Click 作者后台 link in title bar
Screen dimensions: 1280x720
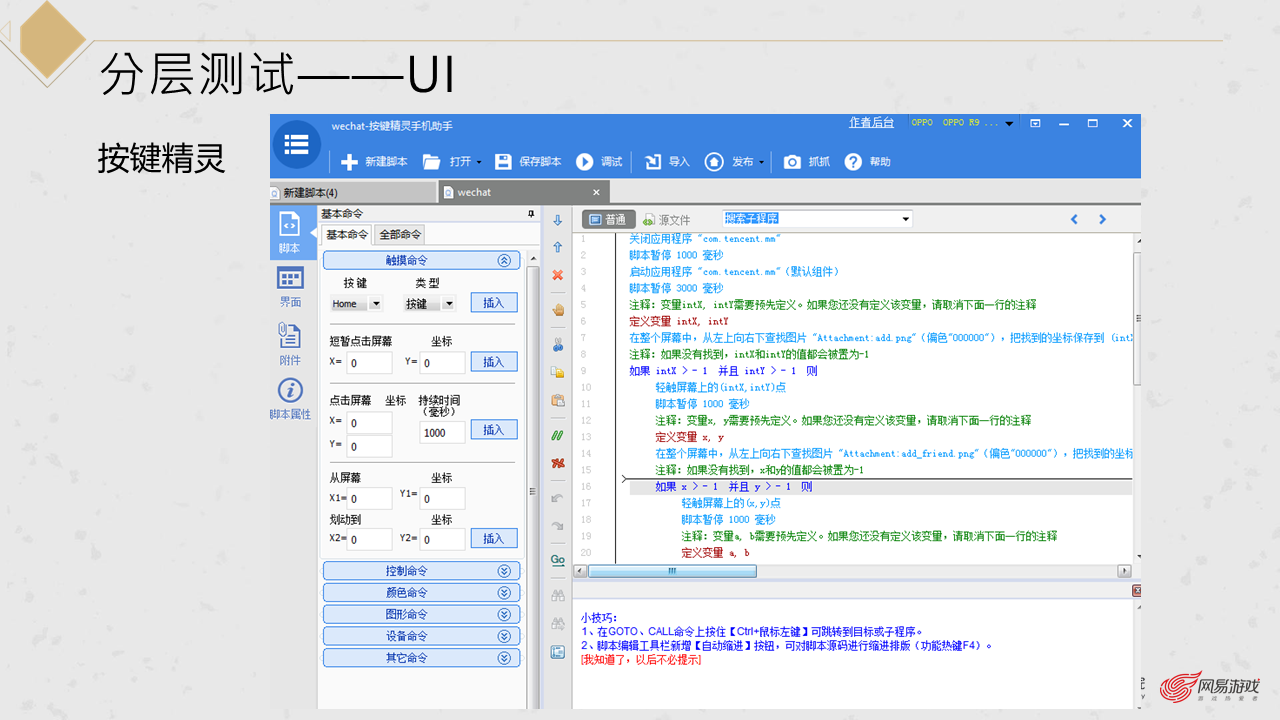(x=871, y=123)
